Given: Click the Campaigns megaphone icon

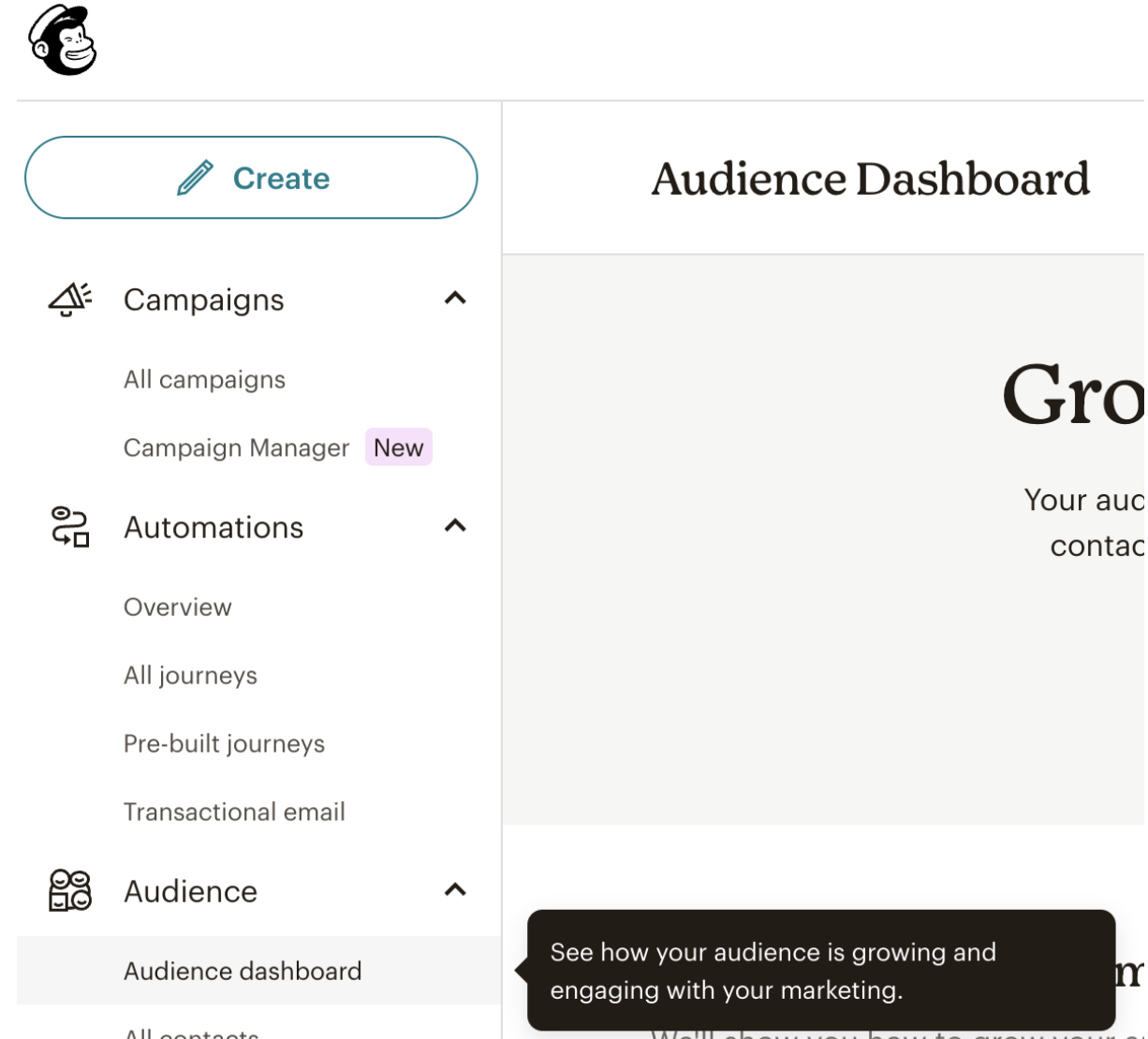Looking at the screenshot, I should point(66,299).
